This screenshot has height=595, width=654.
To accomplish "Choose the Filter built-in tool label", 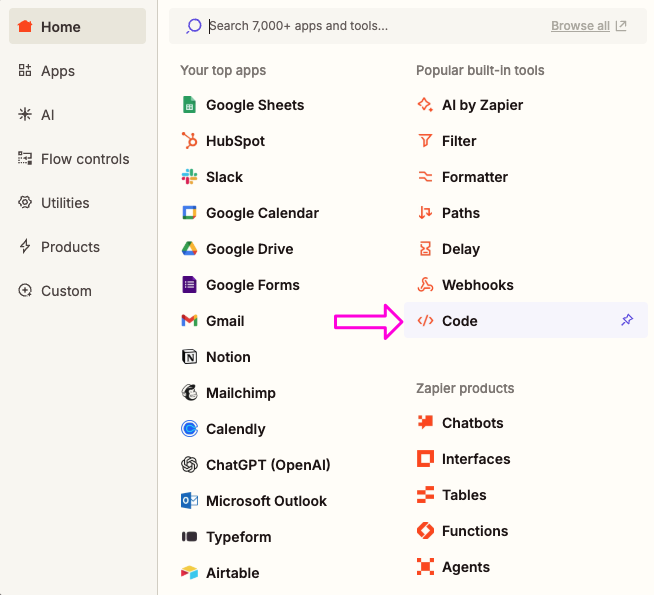I will tap(459, 141).
